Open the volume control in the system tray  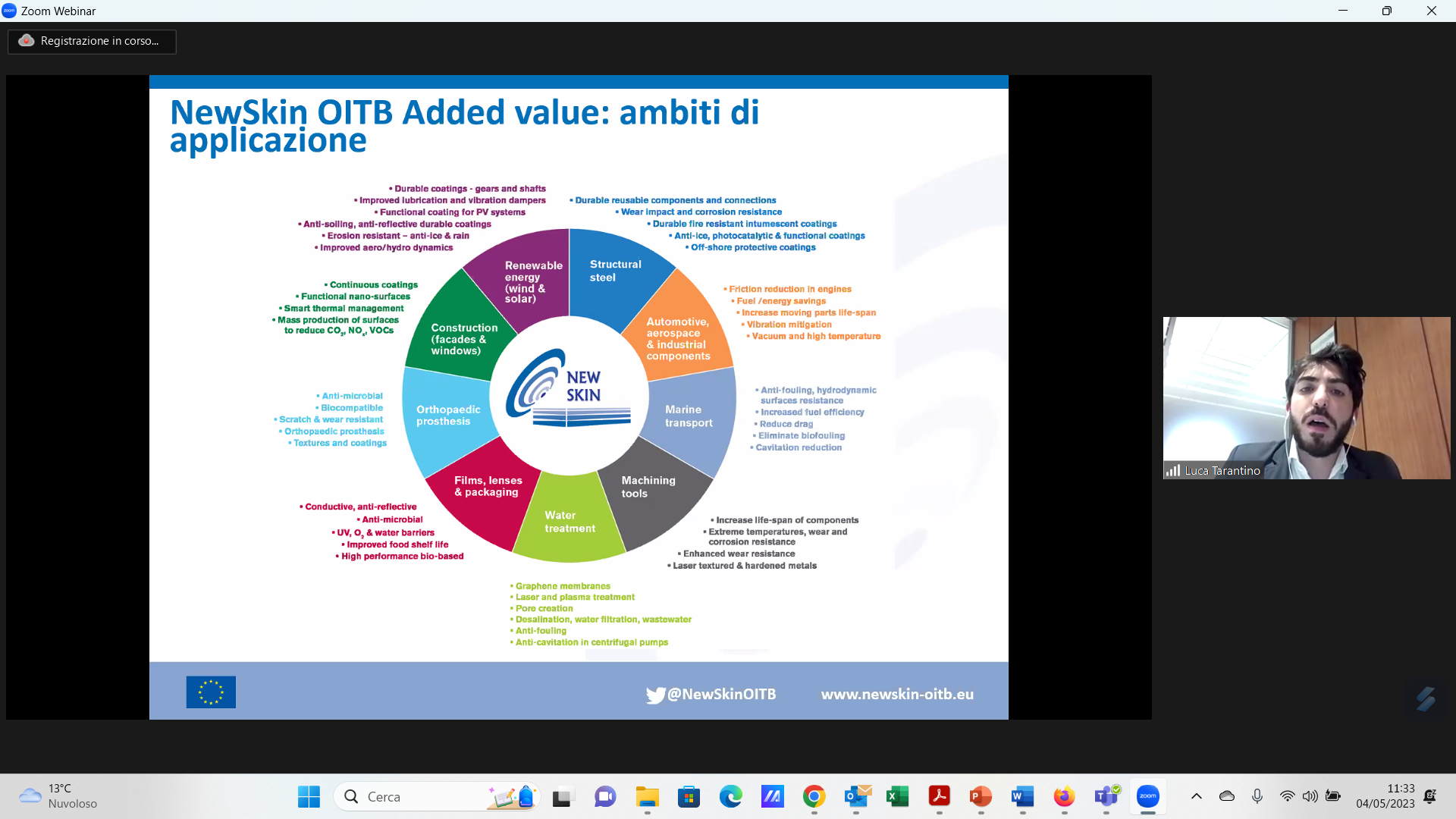(1310, 796)
